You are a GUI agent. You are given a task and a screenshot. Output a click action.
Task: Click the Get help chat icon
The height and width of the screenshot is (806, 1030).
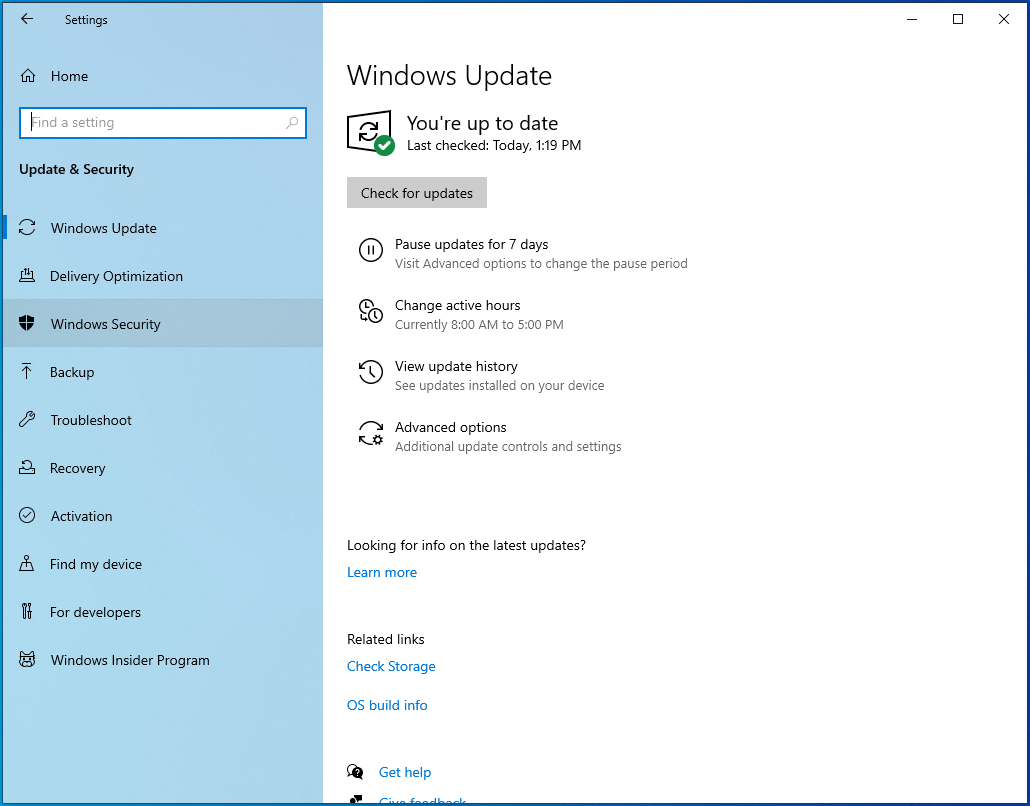tap(356, 770)
